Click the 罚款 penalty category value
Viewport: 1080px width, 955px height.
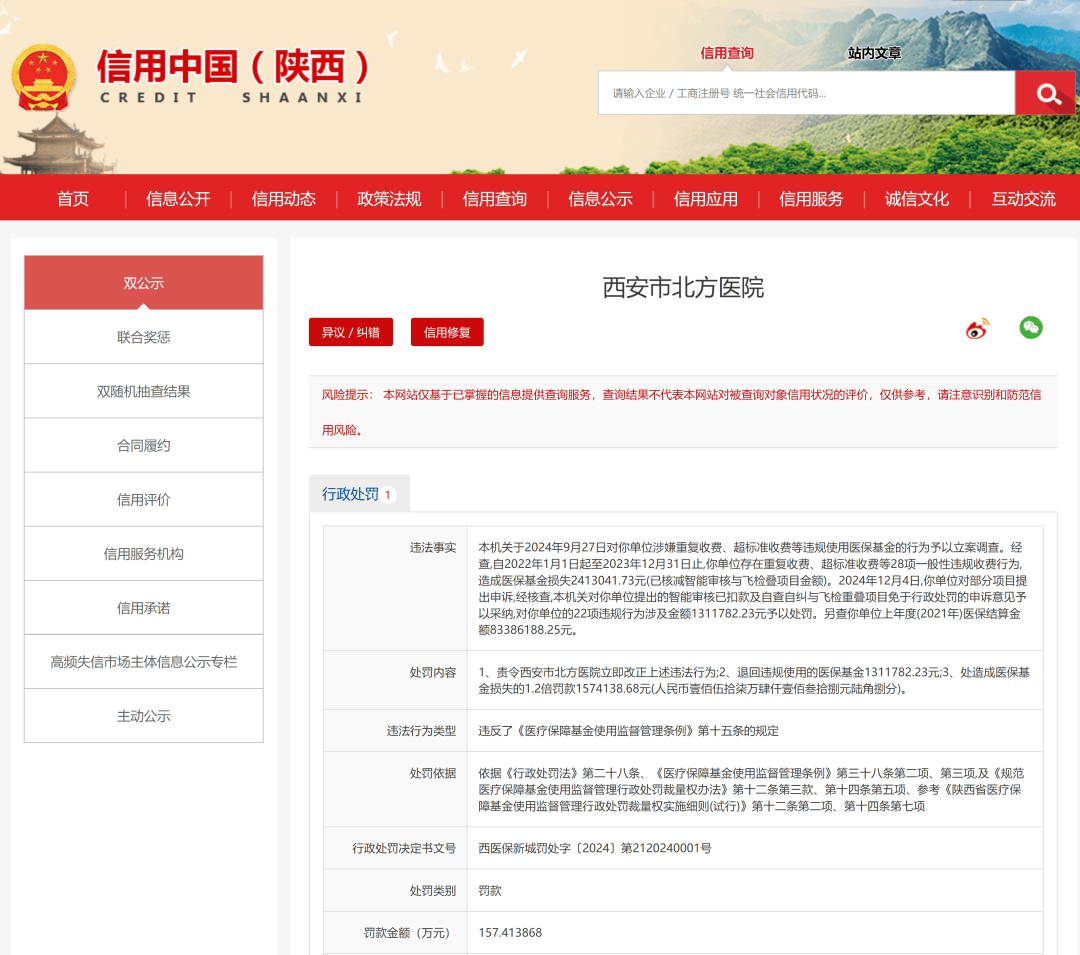coord(490,891)
